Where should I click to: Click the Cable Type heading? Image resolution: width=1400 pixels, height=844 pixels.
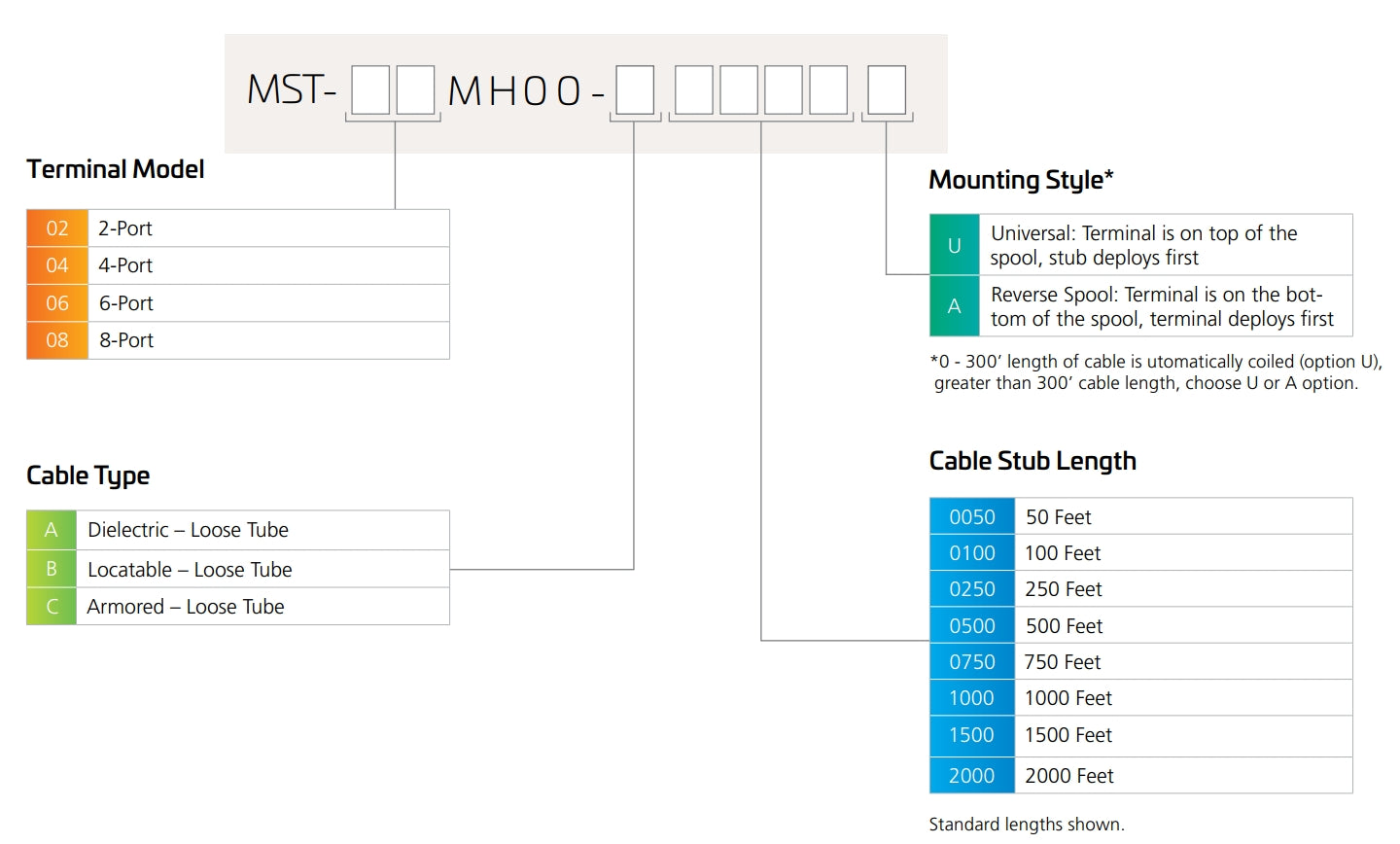point(88,475)
